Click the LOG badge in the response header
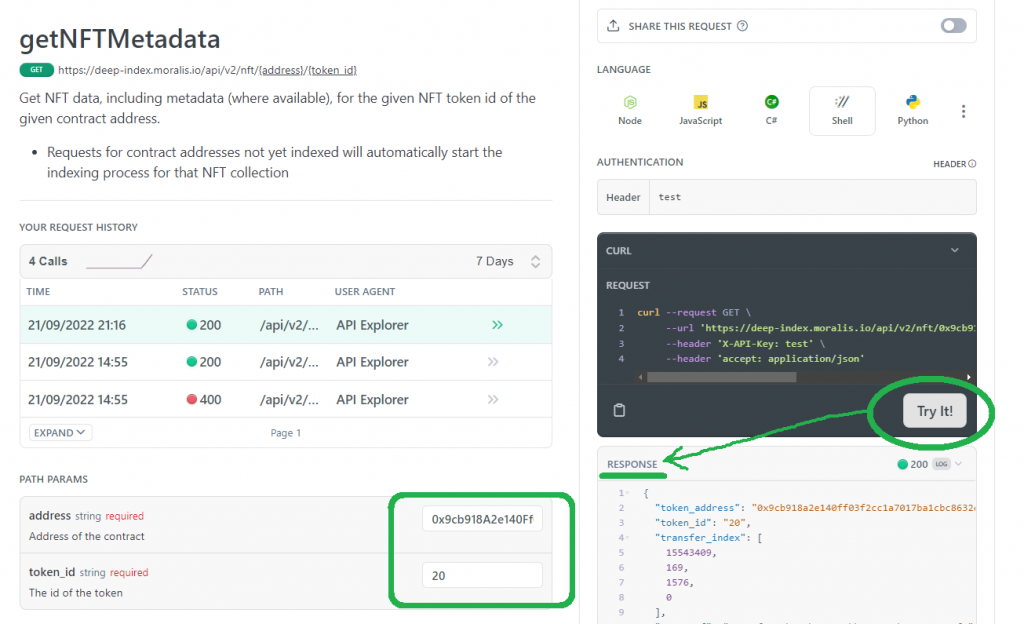 [x=941, y=464]
